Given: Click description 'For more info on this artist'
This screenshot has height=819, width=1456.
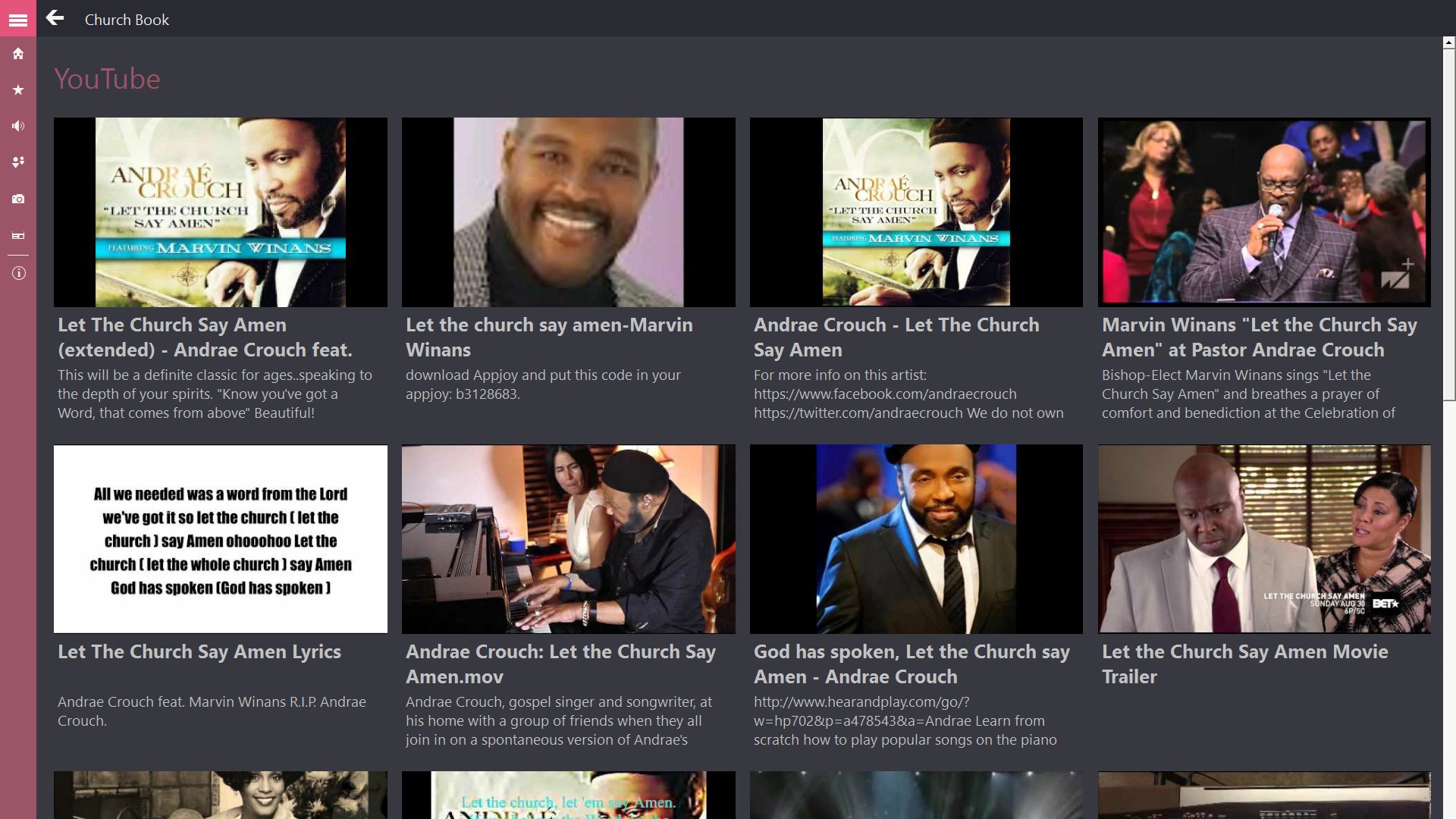Looking at the screenshot, I should pyautogui.click(x=908, y=394).
